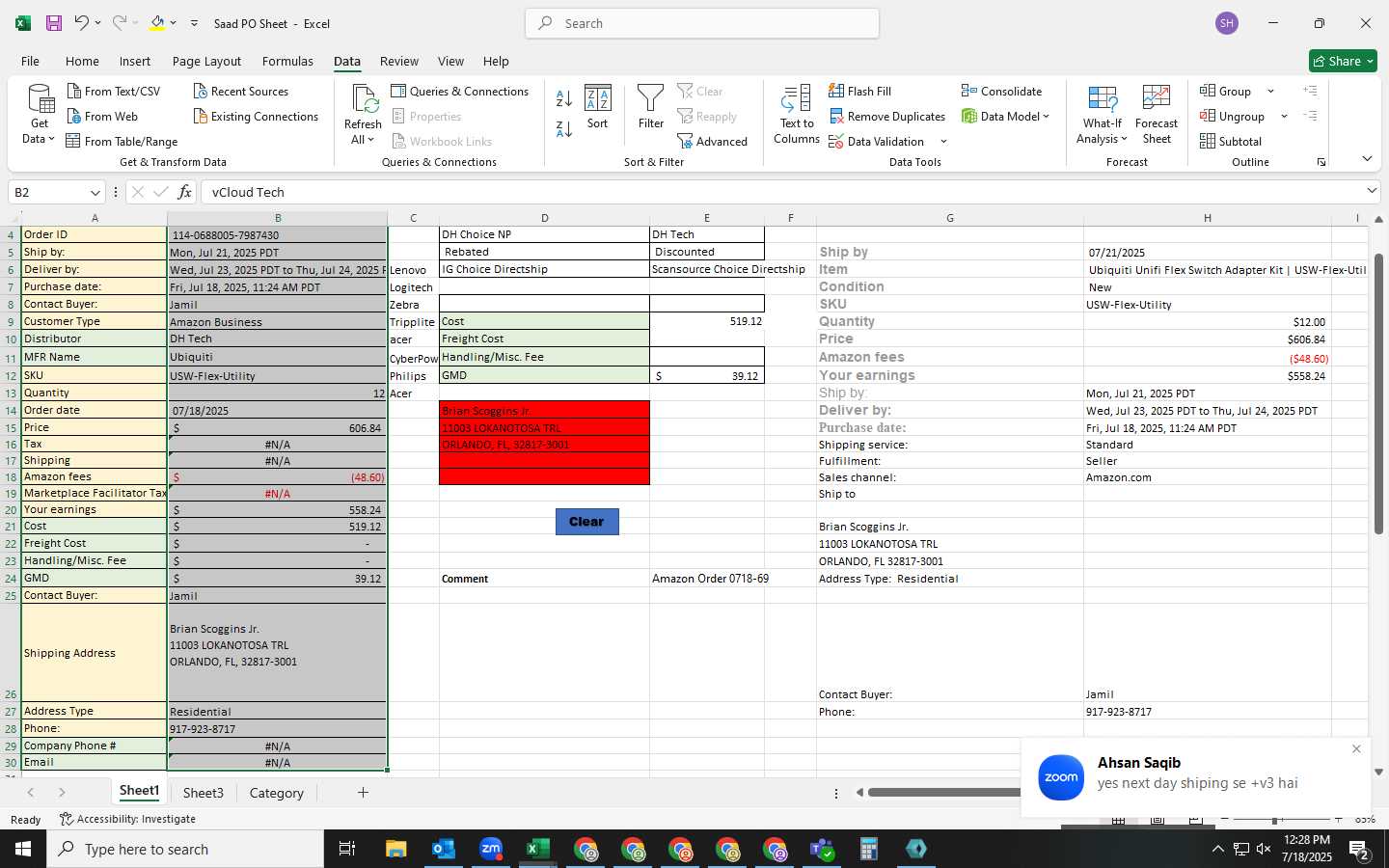The width and height of the screenshot is (1389, 868).
Task: Click the vertical scrollbar thumb
Action: [1378, 393]
